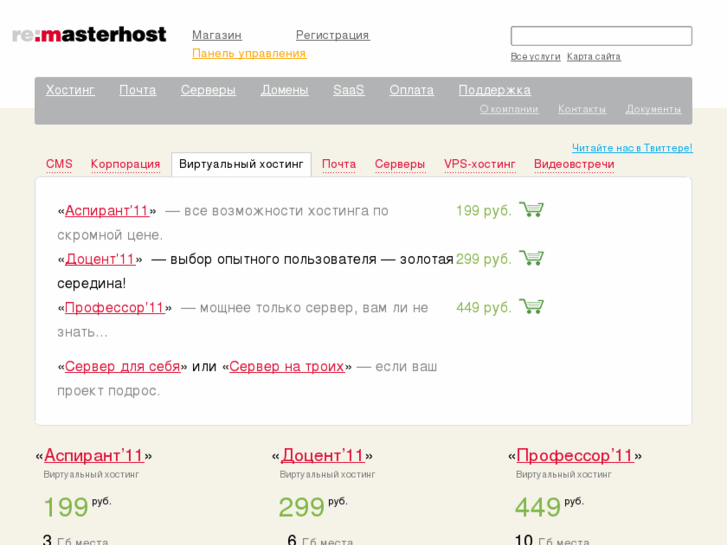
Task: Open Документы link
Action: coord(653,109)
